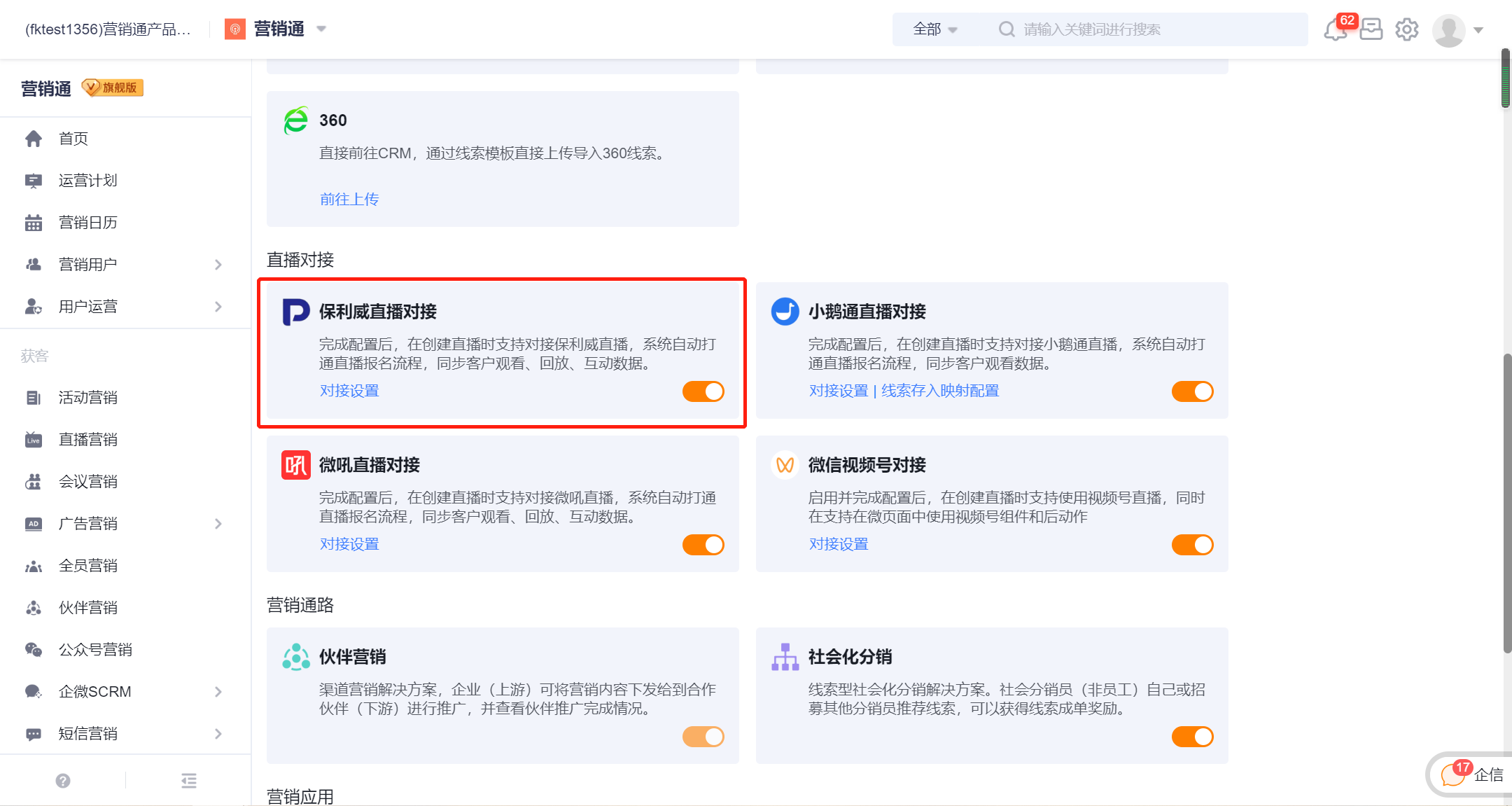Click the page vertical scrollbar thumb

point(1506,504)
